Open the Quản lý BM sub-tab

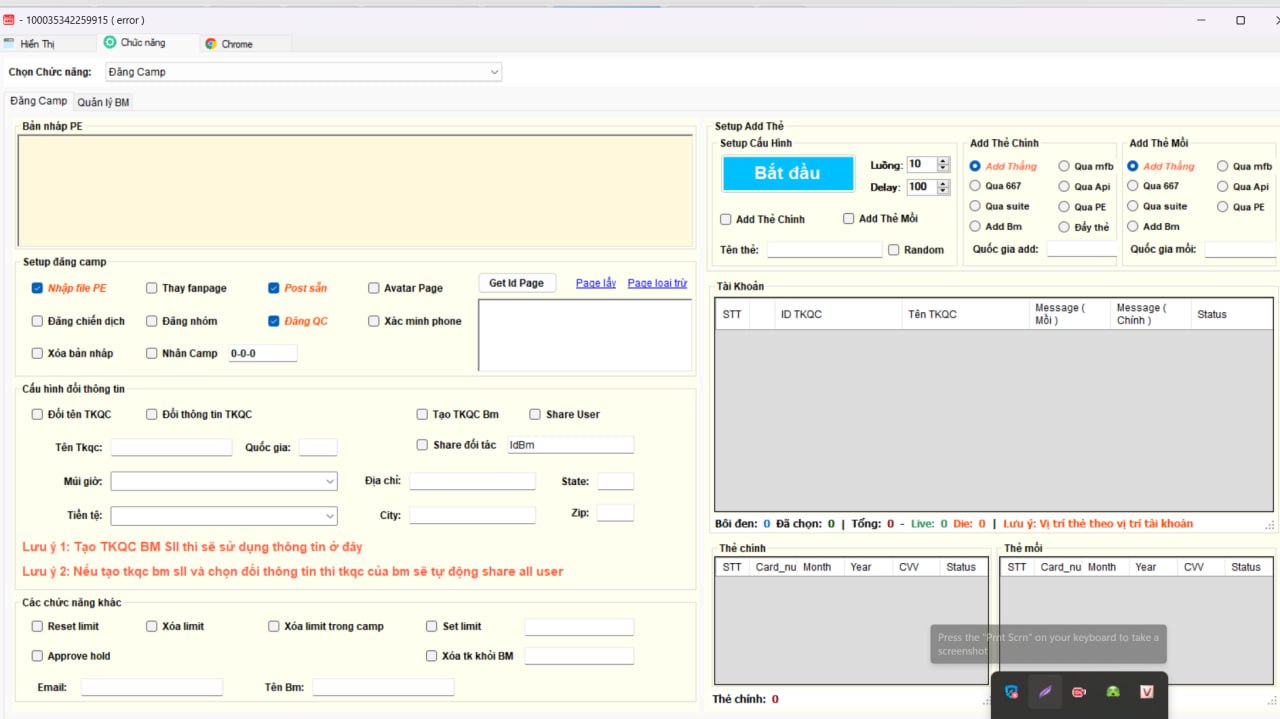(103, 102)
